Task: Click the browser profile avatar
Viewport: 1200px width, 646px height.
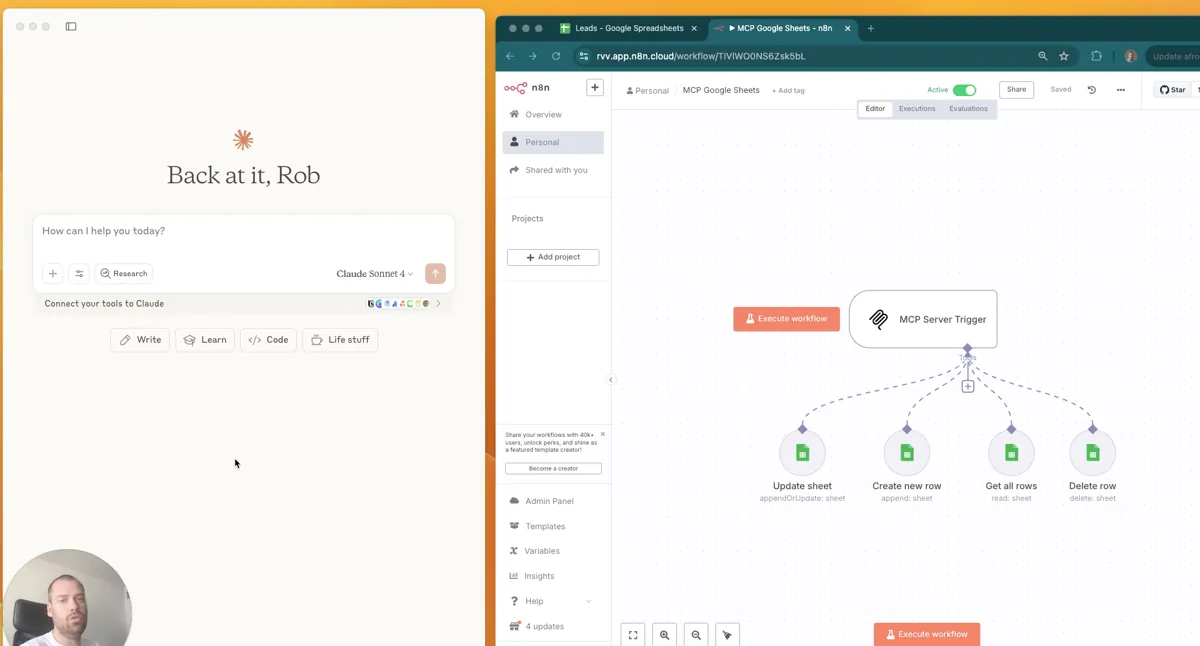Action: coord(1131,56)
